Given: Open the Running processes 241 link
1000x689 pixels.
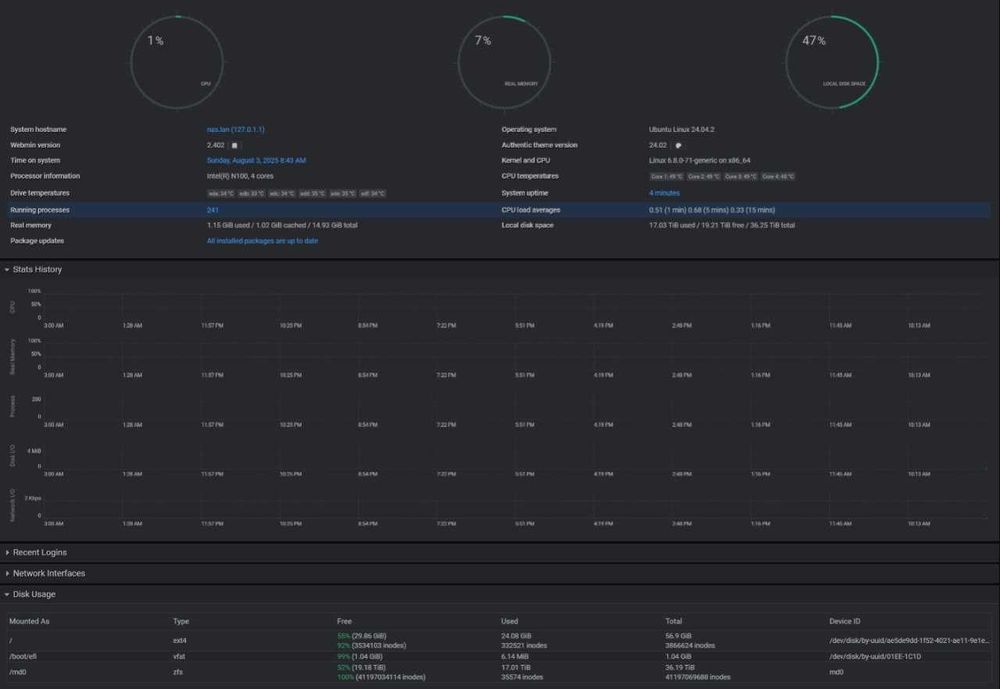Looking at the screenshot, I should coord(212,210).
